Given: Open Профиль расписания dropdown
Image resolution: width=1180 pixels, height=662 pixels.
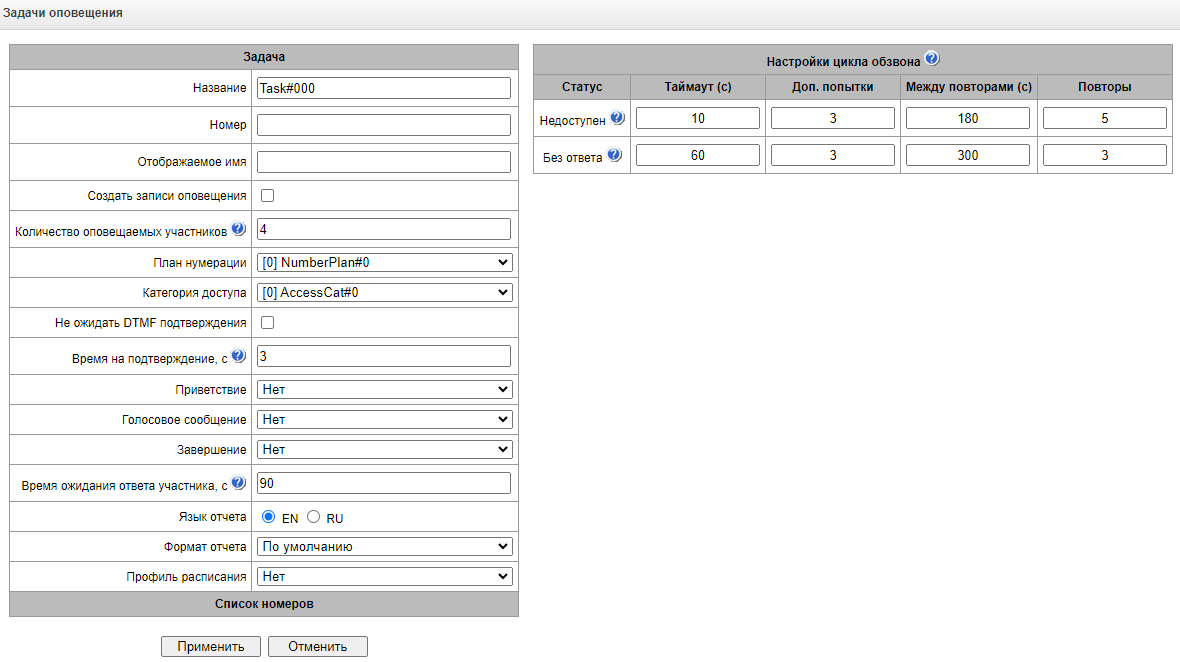Looking at the screenshot, I should 385,576.
